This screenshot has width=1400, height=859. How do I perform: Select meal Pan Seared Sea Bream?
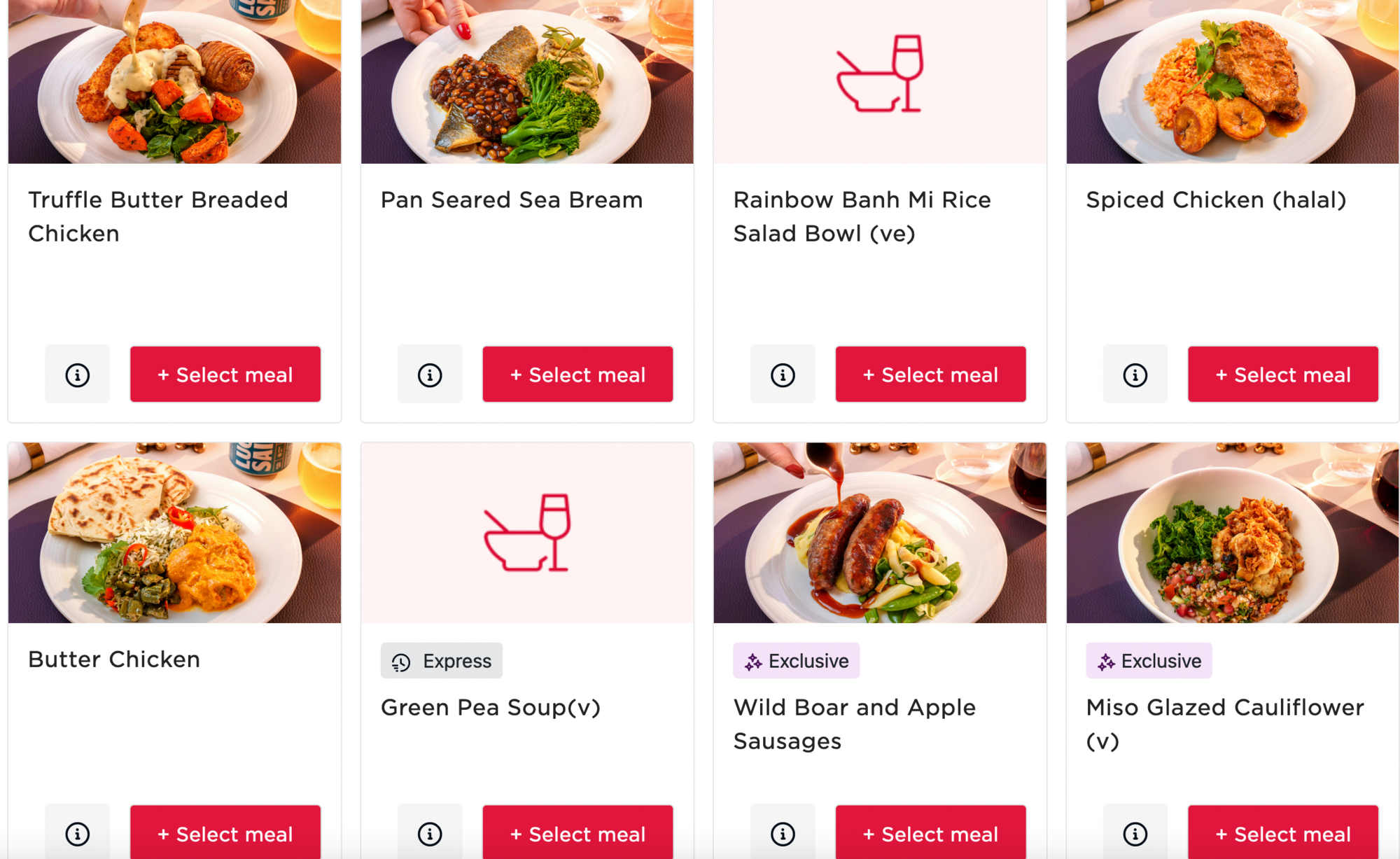[x=577, y=374]
